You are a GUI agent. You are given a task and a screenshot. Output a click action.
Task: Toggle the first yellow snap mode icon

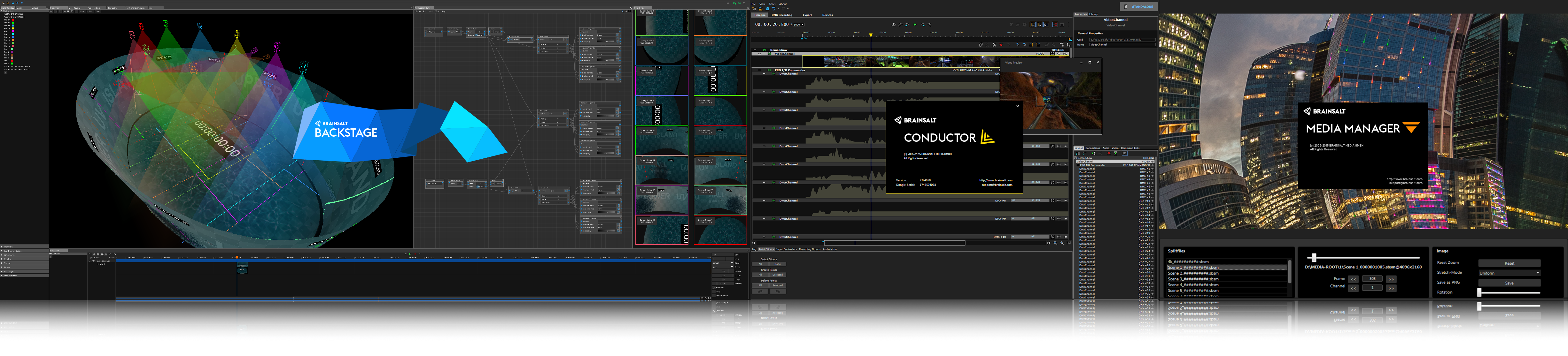pos(1033,25)
